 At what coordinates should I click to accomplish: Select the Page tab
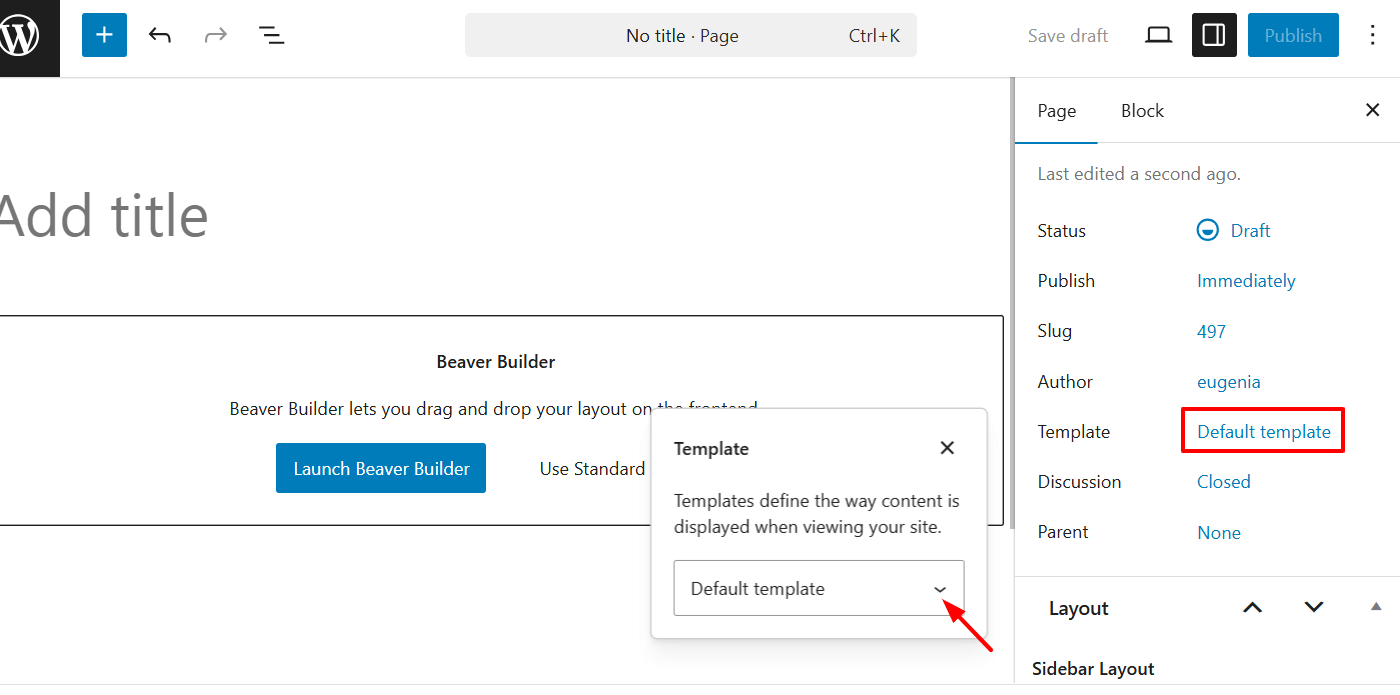tap(1056, 111)
